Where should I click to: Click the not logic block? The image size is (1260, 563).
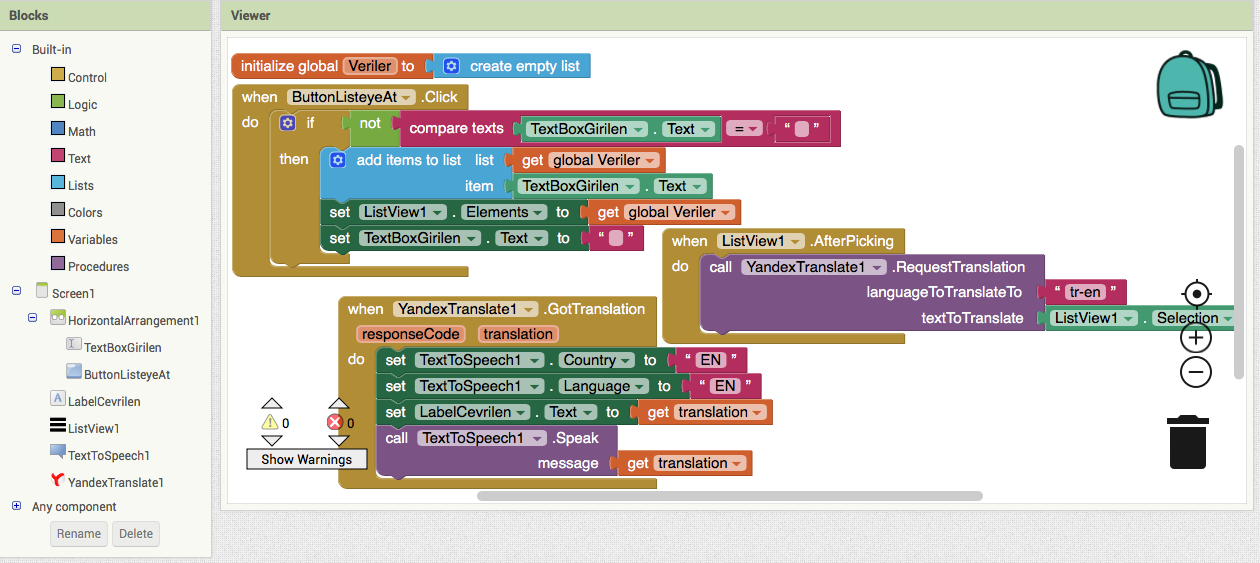point(369,123)
